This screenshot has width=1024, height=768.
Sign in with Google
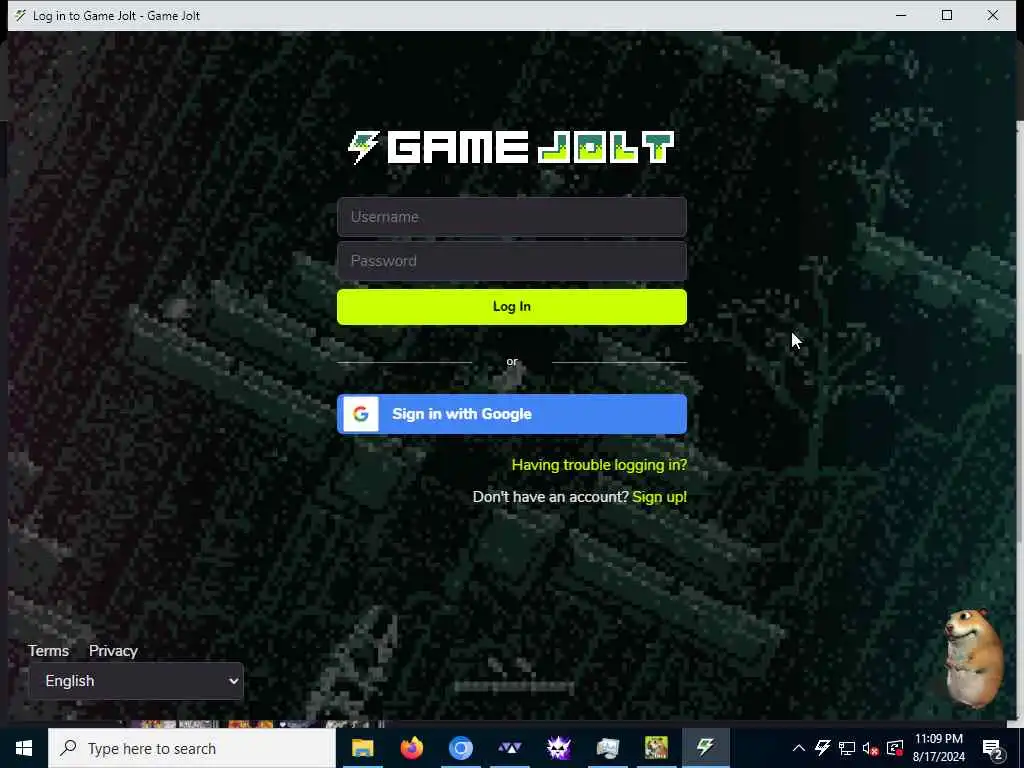(511, 414)
